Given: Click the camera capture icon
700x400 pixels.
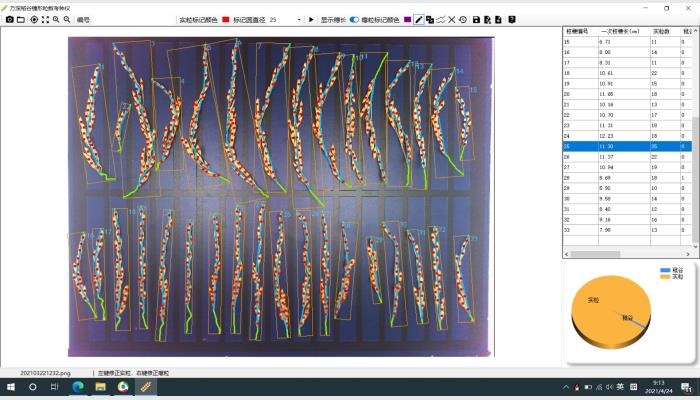Looking at the screenshot, I should [9, 19].
